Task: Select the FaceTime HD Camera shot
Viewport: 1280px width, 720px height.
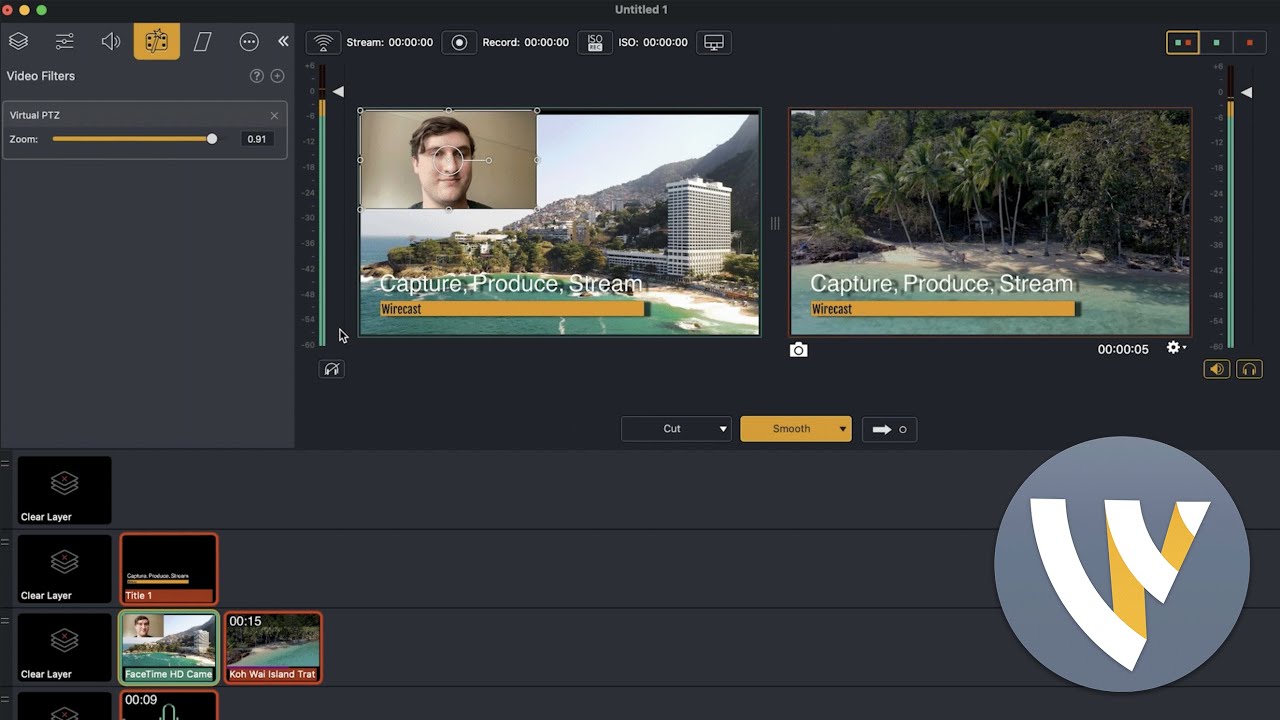Action: (x=169, y=647)
